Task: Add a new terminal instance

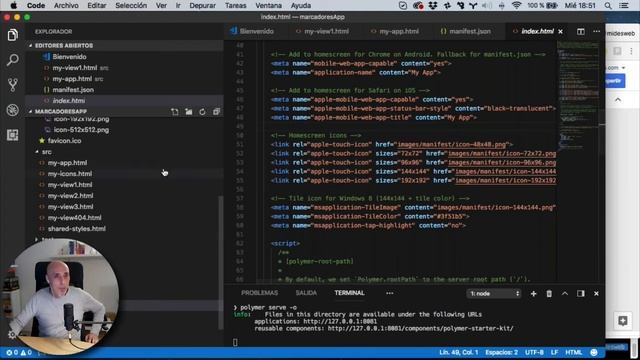Action: point(533,293)
